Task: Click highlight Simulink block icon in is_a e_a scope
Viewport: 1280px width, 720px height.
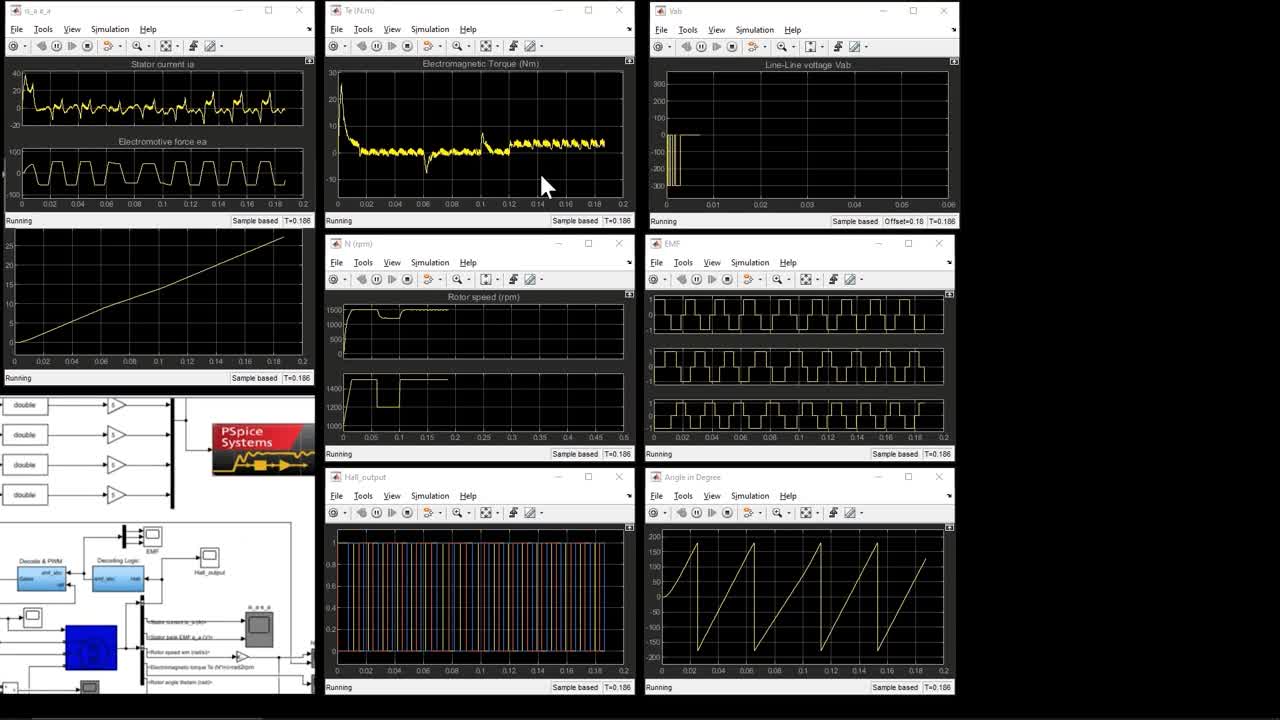Action: [x=107, y=46]
